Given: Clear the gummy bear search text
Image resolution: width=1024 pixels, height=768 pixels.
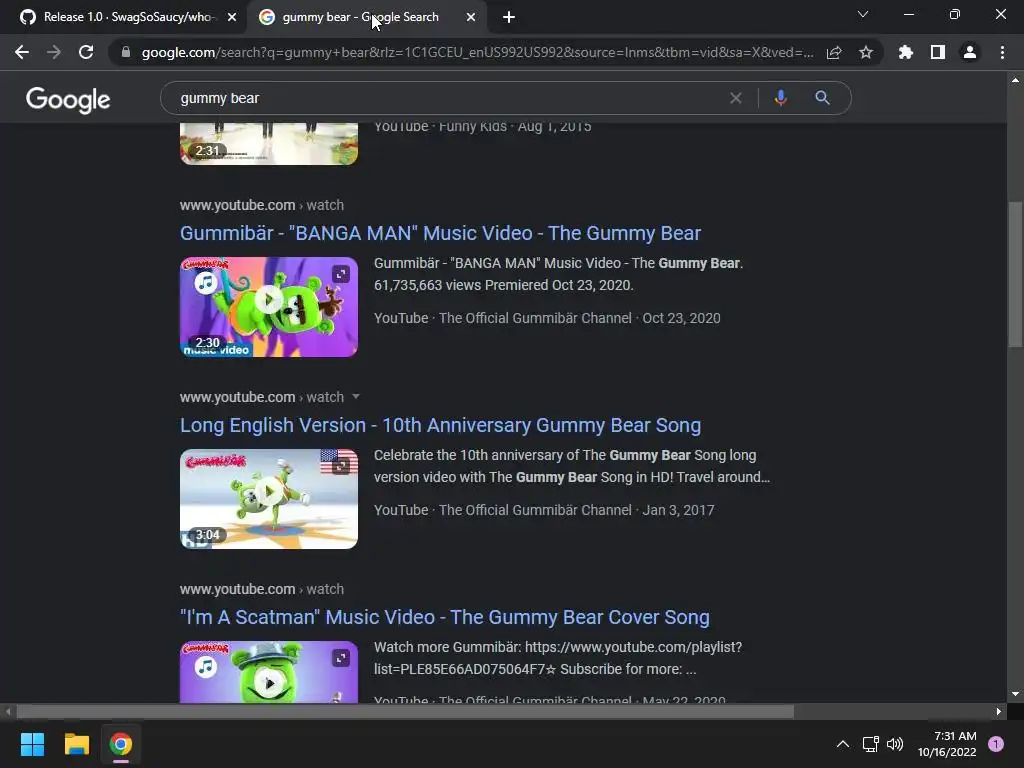Looking at the screenshot, I should point(735,98).
